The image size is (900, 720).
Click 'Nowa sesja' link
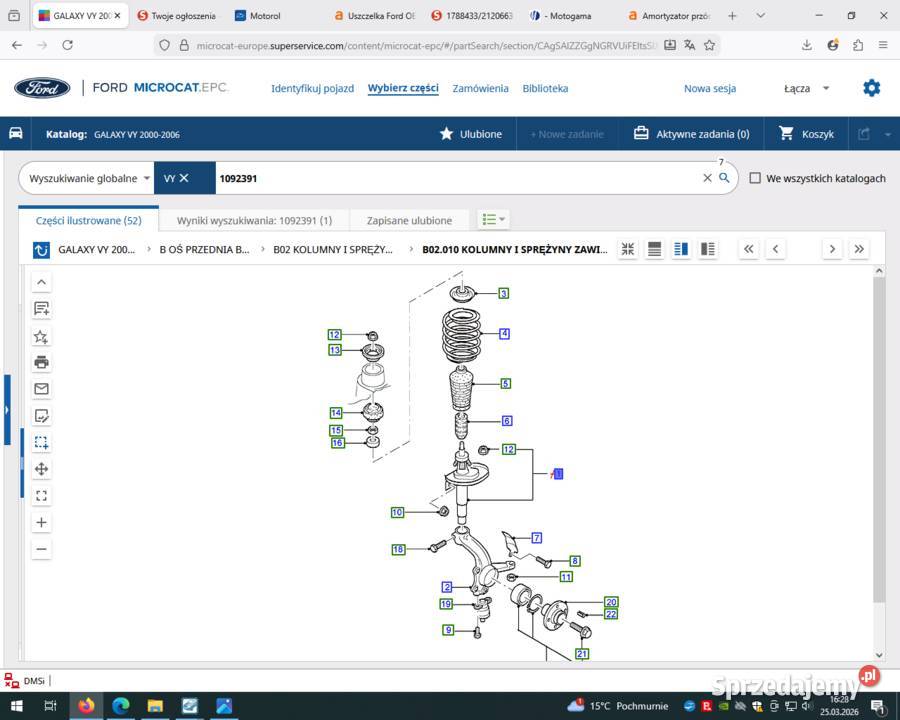point(709,88)
